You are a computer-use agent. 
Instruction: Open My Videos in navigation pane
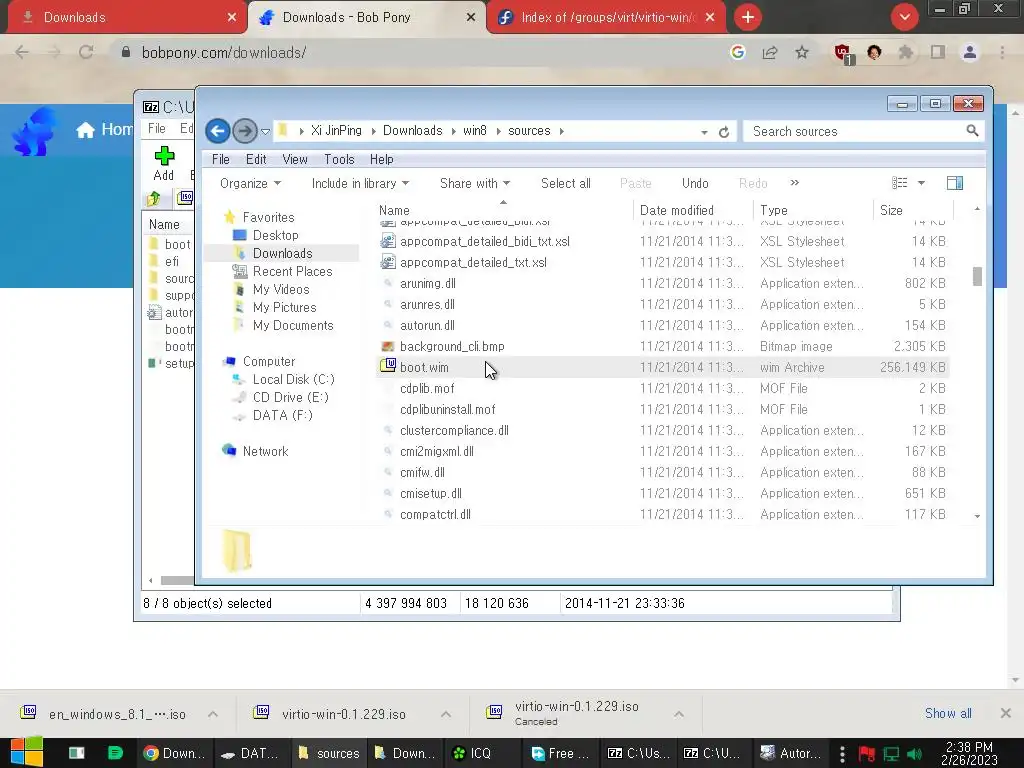[x=281, y=289]
